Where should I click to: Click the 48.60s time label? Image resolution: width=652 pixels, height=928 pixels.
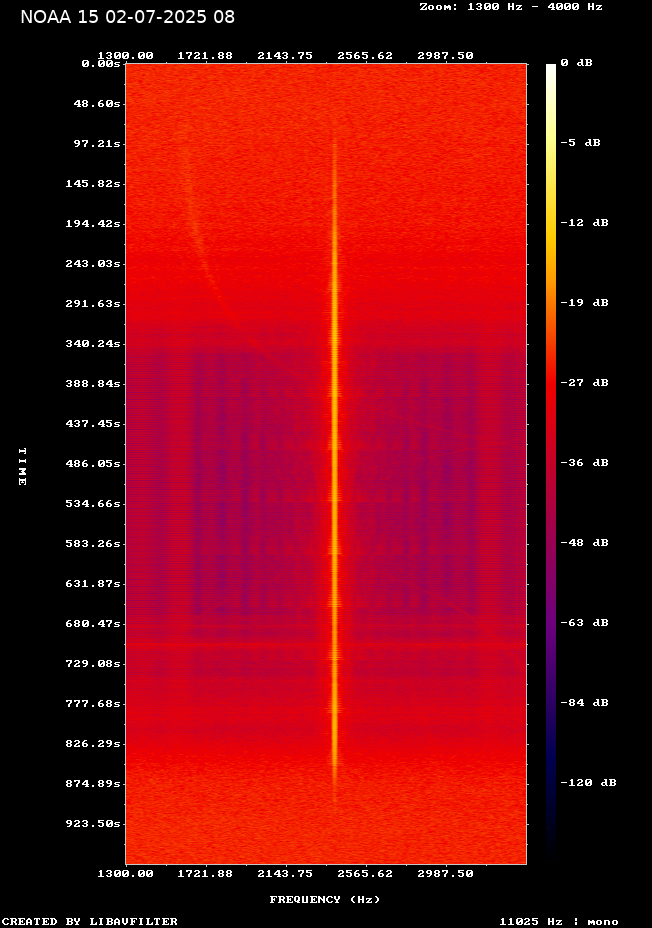tap(96, 104)
